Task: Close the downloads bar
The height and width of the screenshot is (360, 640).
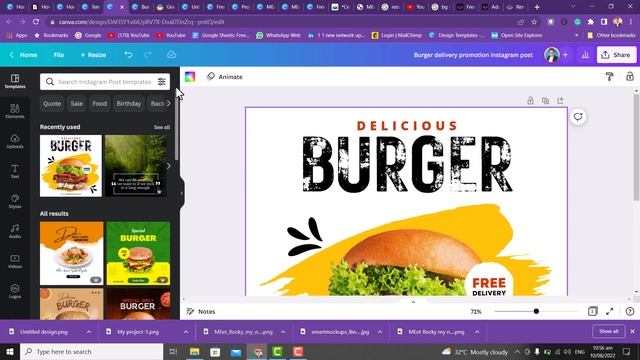Action: pyautogui.click(x=633, y=331)
